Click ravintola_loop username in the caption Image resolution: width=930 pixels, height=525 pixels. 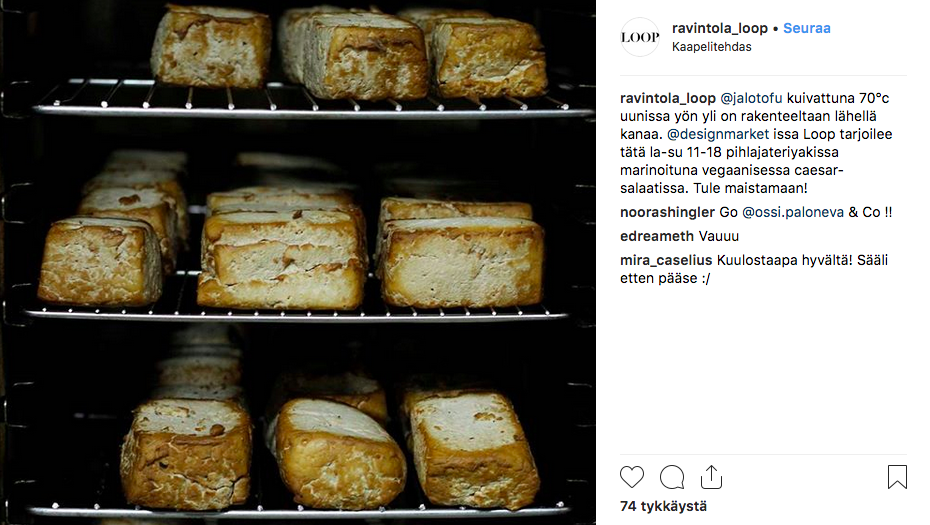667,98
